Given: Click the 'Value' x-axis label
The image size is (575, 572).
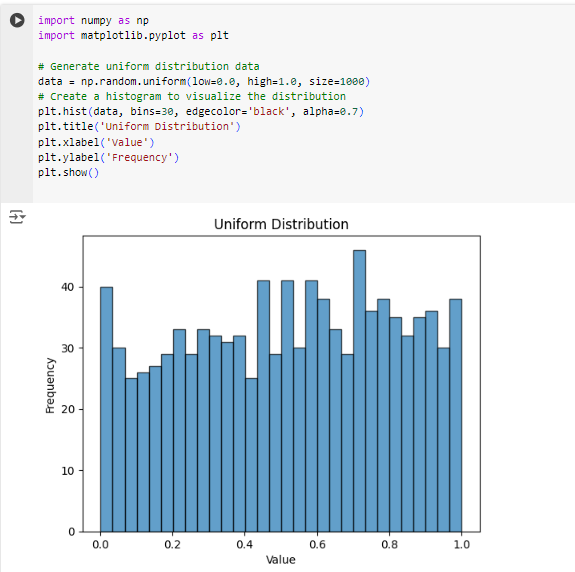Looking at the screenshot, I should click(281, 560).
